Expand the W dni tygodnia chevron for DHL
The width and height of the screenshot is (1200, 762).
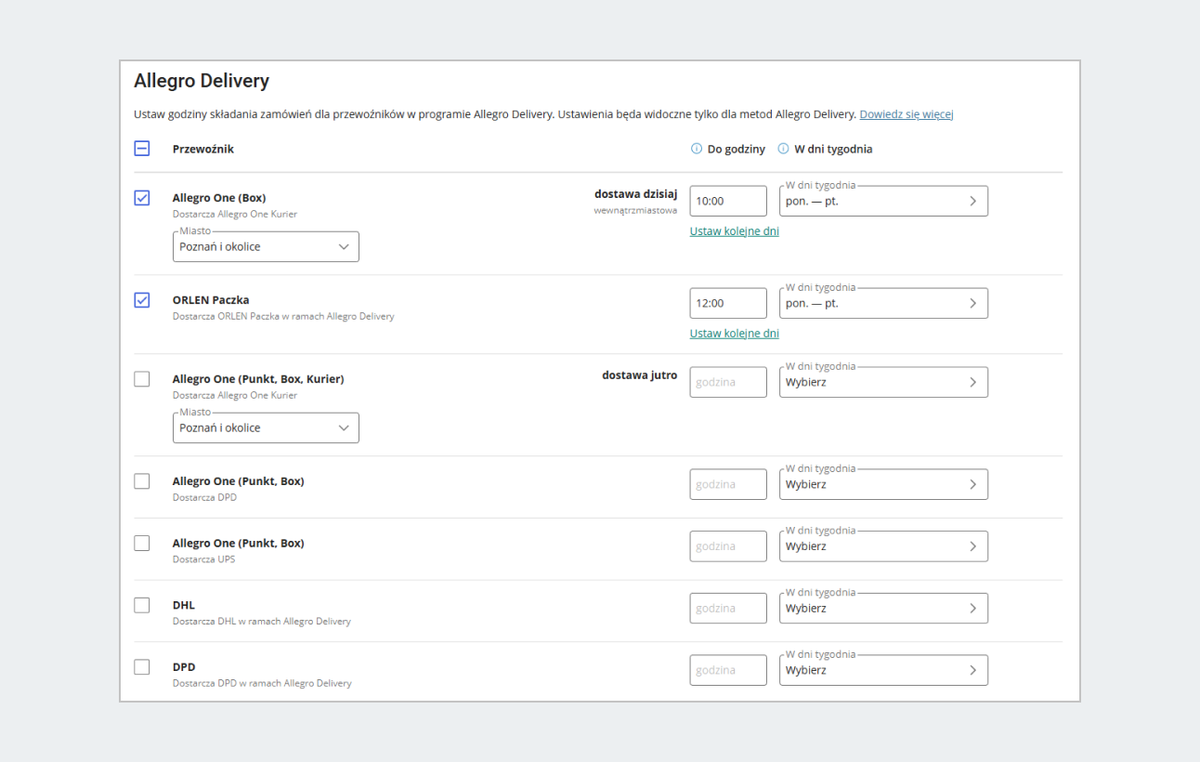click(x=972, y=608)
